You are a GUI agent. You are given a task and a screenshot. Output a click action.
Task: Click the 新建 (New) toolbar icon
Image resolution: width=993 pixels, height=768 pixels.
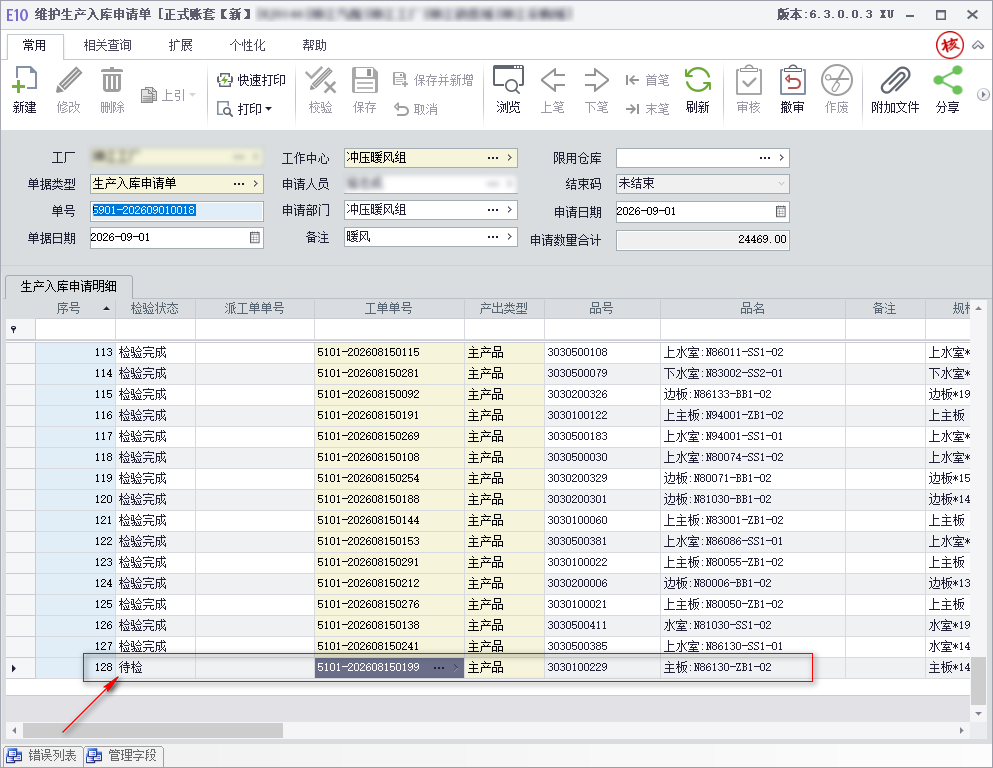[x=25, y=89]
